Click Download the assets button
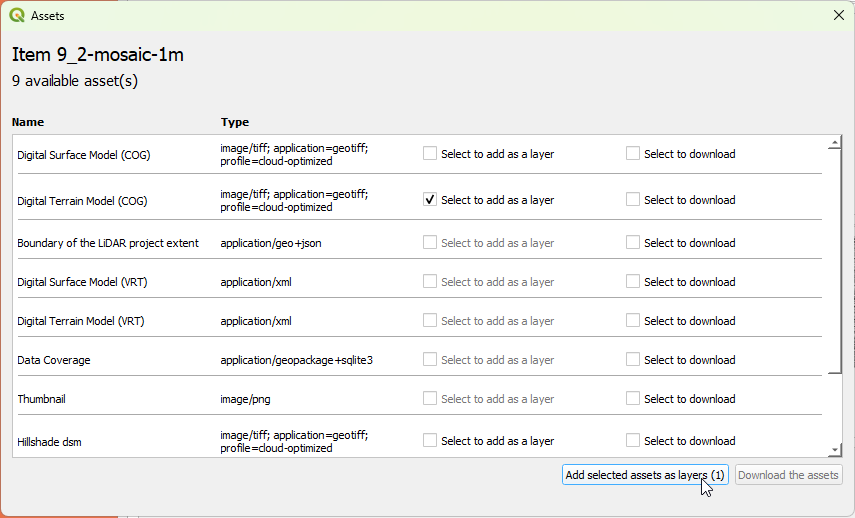This screenshot has width=855, height=518. [789, 475]
